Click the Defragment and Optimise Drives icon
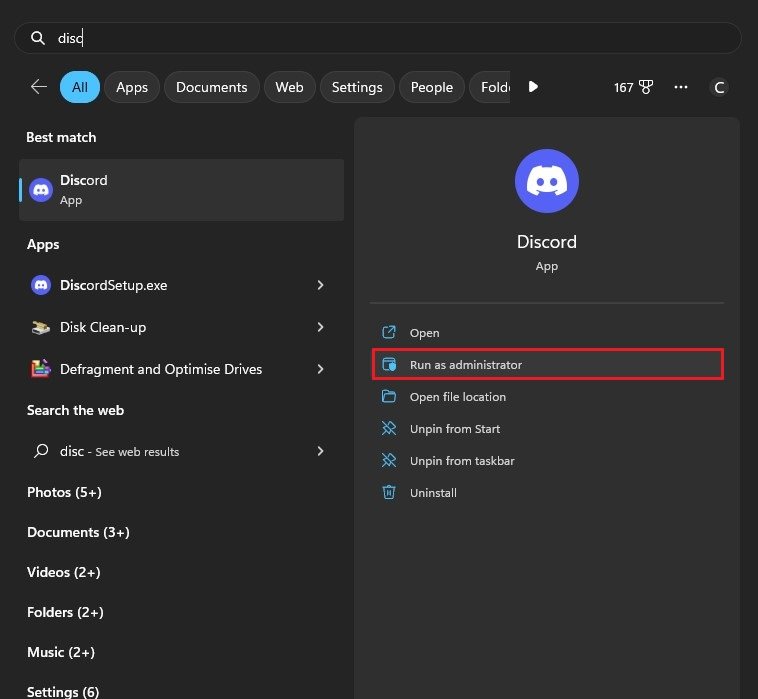The height and width of the screenshot is (699, 758). click(41, 369)
